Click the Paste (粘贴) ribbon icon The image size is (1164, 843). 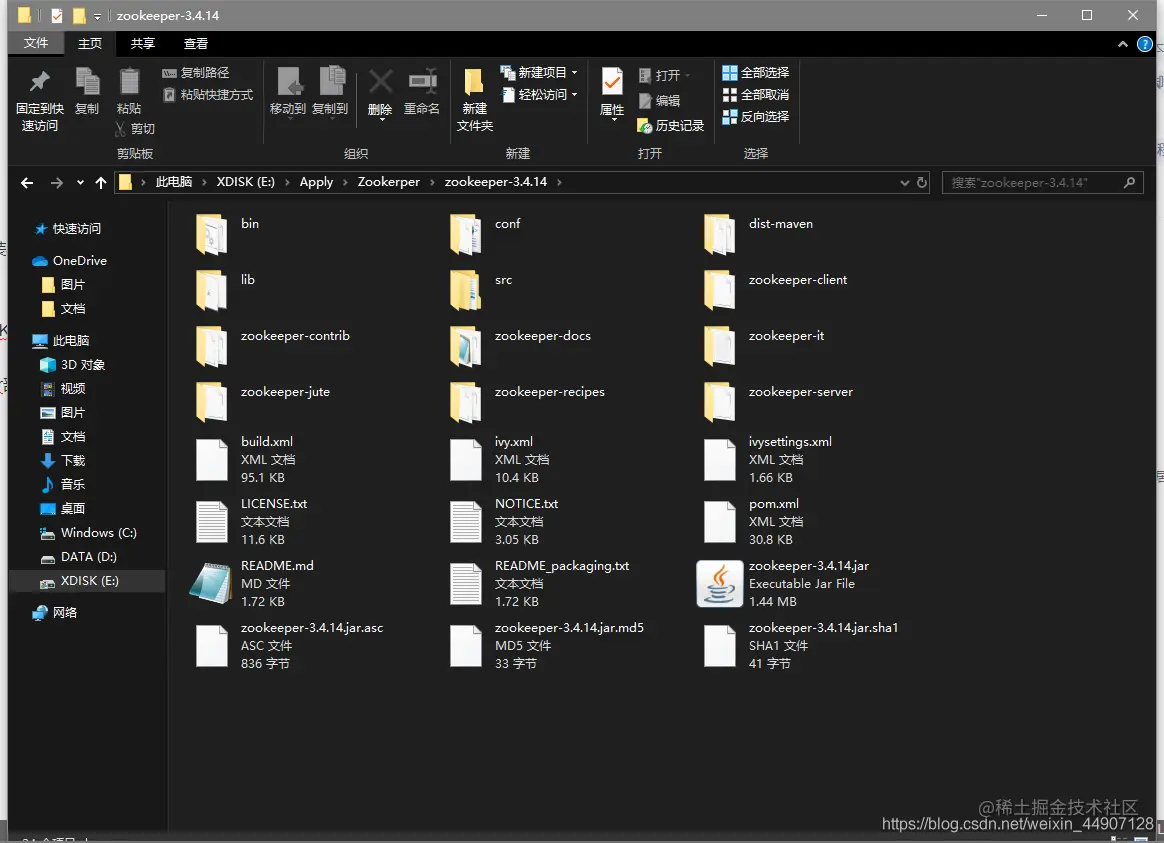tap(129, 82)
